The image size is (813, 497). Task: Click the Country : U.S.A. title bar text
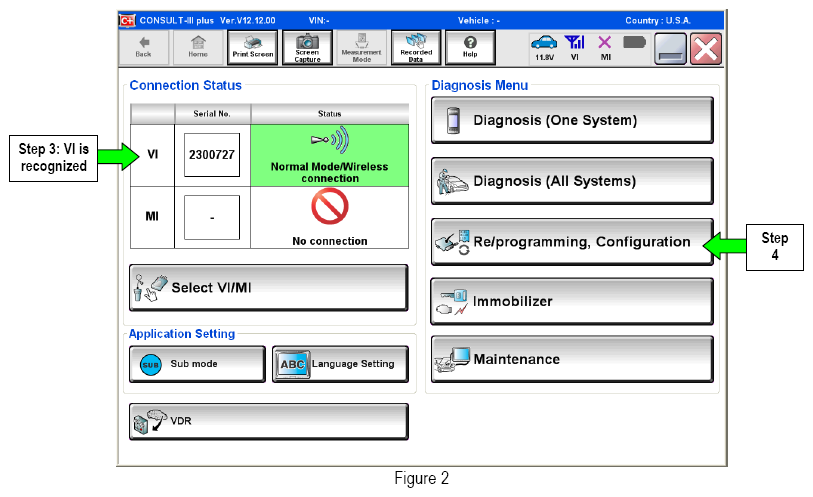(657, 21)
